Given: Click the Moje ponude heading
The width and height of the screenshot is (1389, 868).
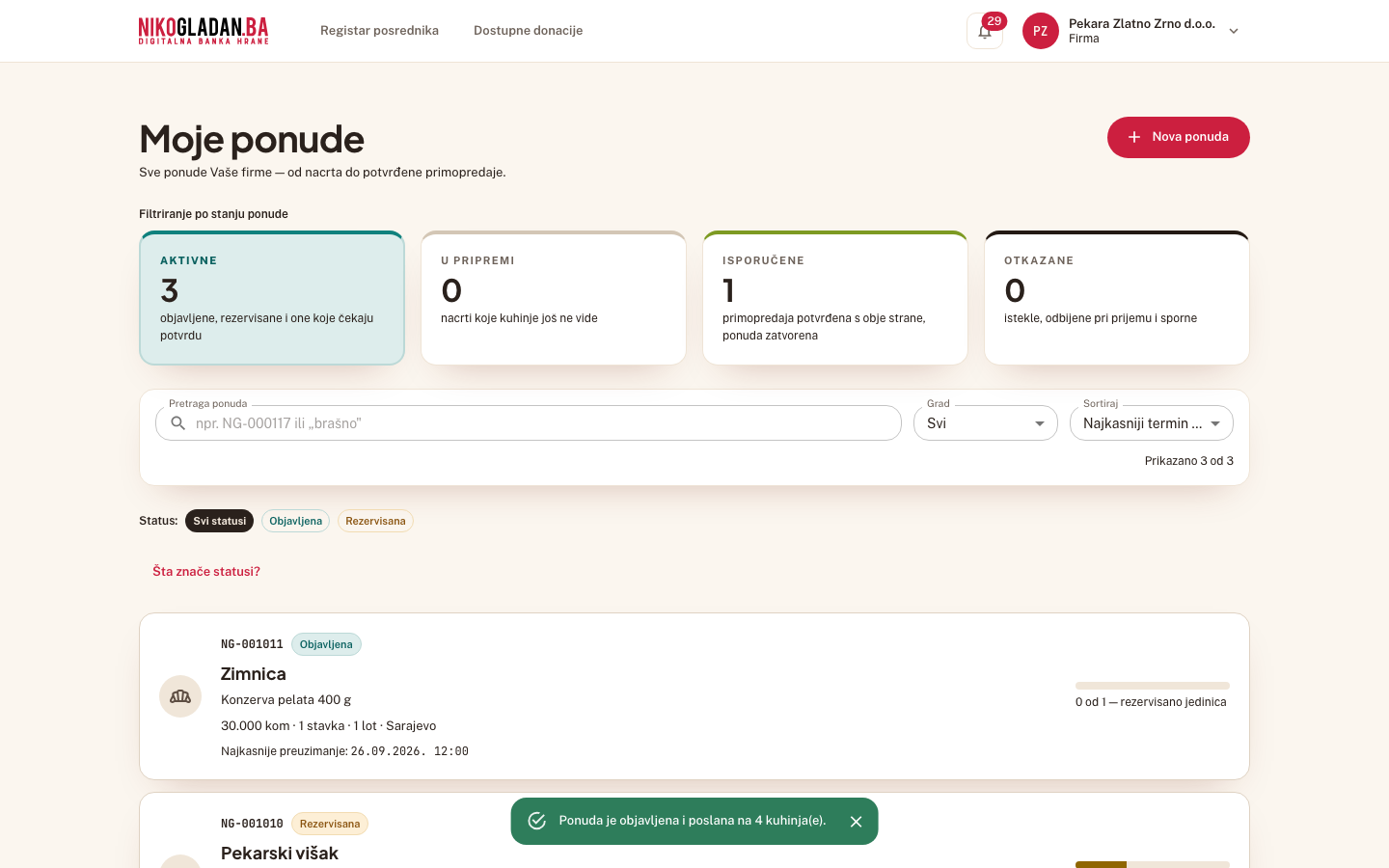Looking at the screenshot, I should pos(252,140).
